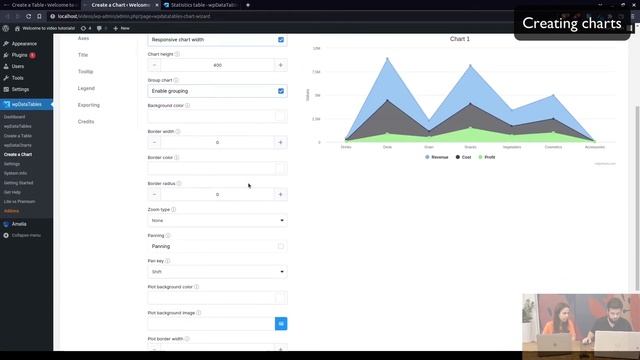Toggle Revenue series in chart legend

pyautogui.click(x=437, y=157)
